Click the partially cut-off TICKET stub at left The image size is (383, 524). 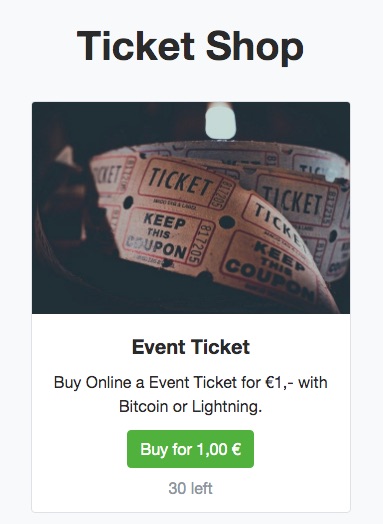coord(106,175)
